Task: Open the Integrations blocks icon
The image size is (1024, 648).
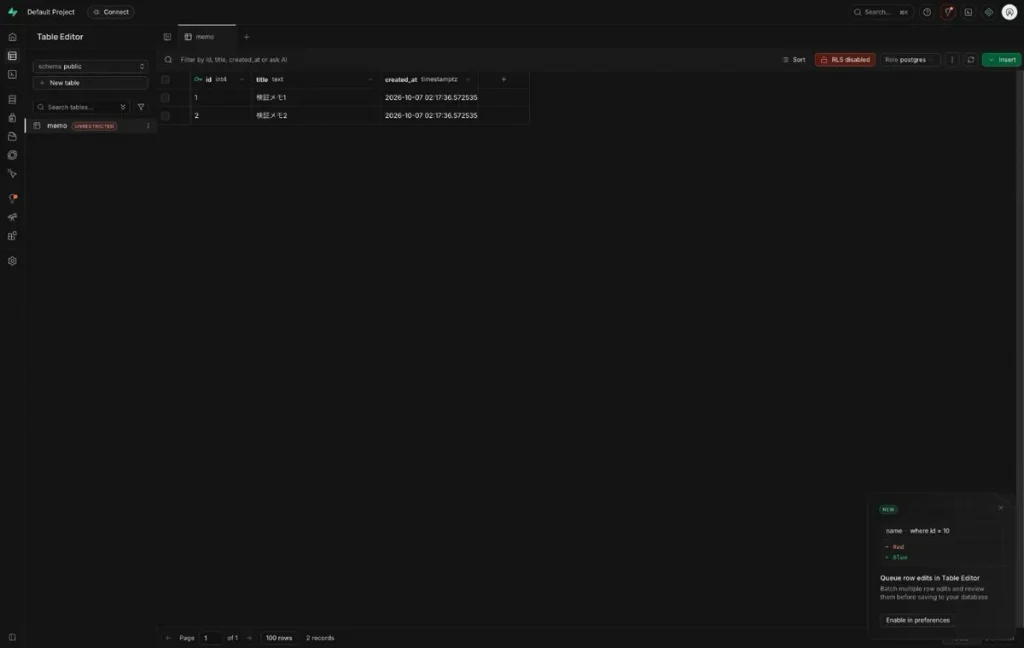Action: pos(12,236)
